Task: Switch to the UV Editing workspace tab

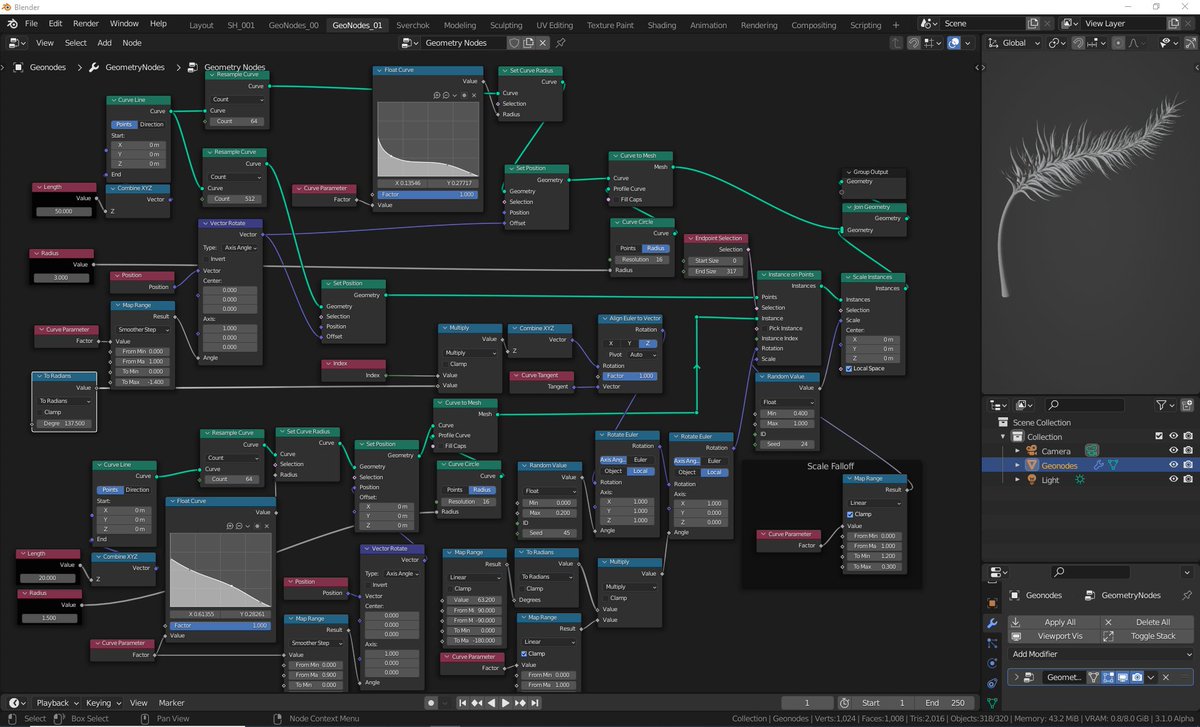Action: (554, 25)
